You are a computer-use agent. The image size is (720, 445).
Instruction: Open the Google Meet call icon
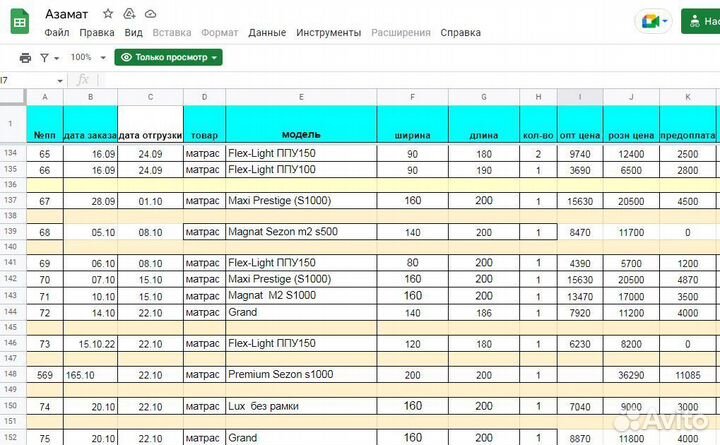pos(651,21)
